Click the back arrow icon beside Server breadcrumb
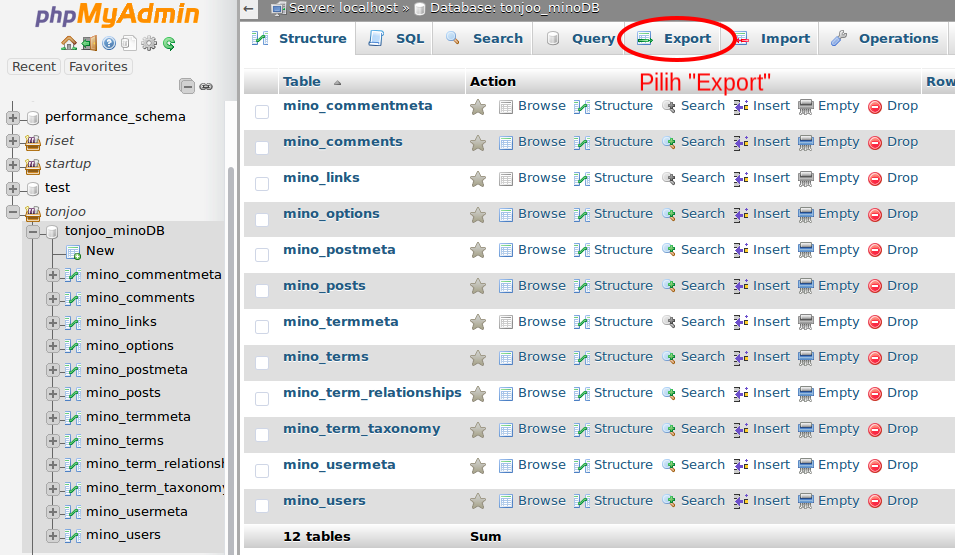The width and height of the screenshot is (955, 555). pyautogui.click(x=248, y=9)
